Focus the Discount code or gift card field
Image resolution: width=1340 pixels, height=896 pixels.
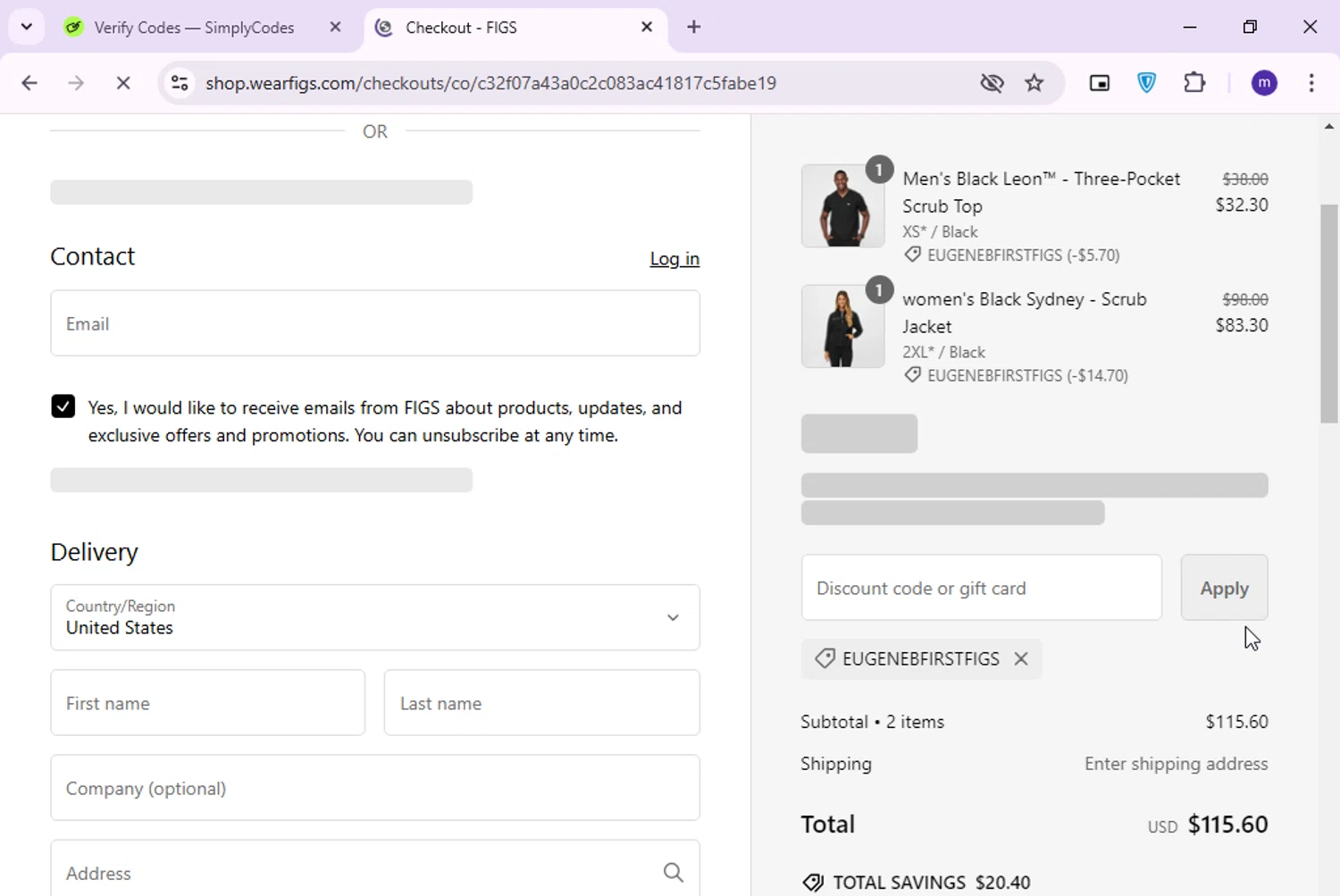[x=981, y=588]
